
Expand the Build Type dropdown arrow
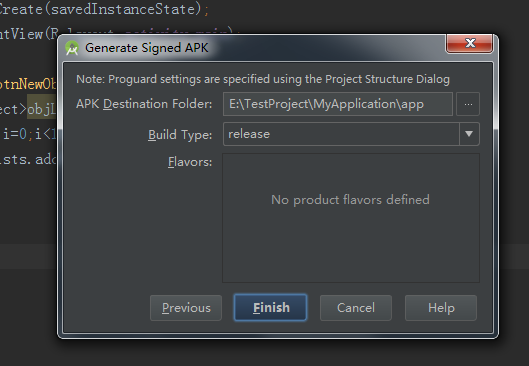(x=469, y=134)
